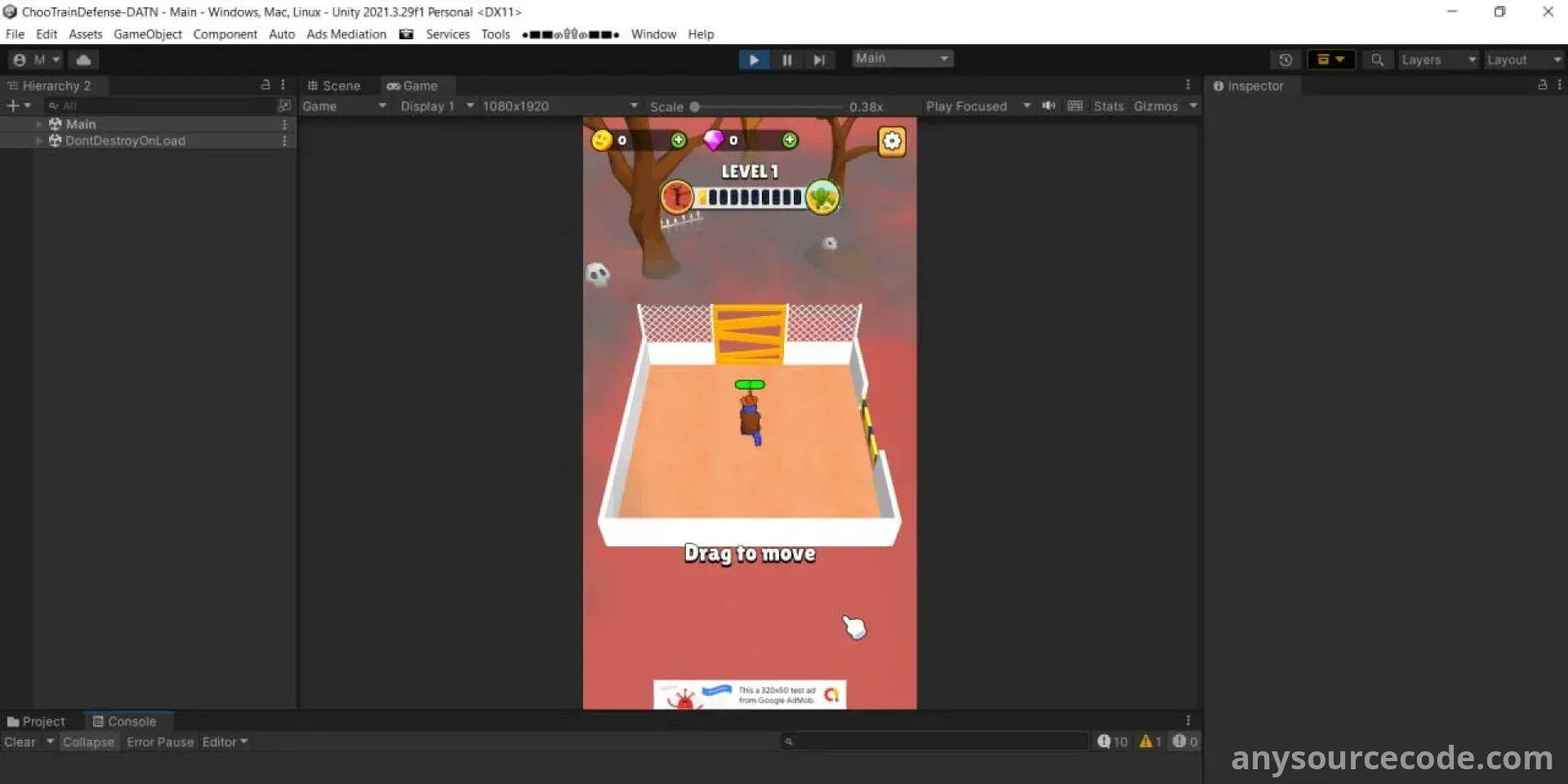
Task: Toggle Collapse in the Console
Action: coord(88,742)
